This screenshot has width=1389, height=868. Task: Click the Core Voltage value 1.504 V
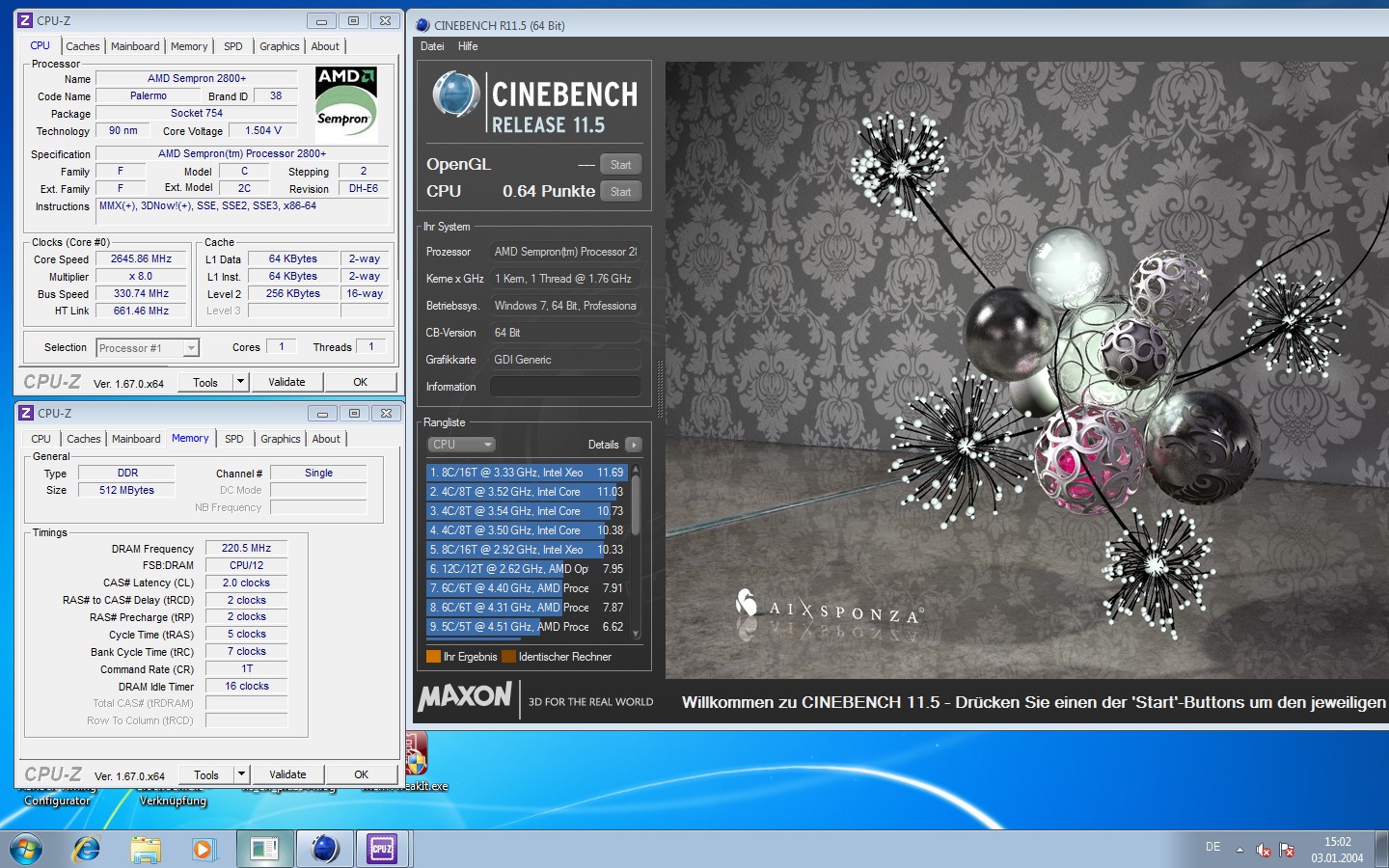click(263, 130)
